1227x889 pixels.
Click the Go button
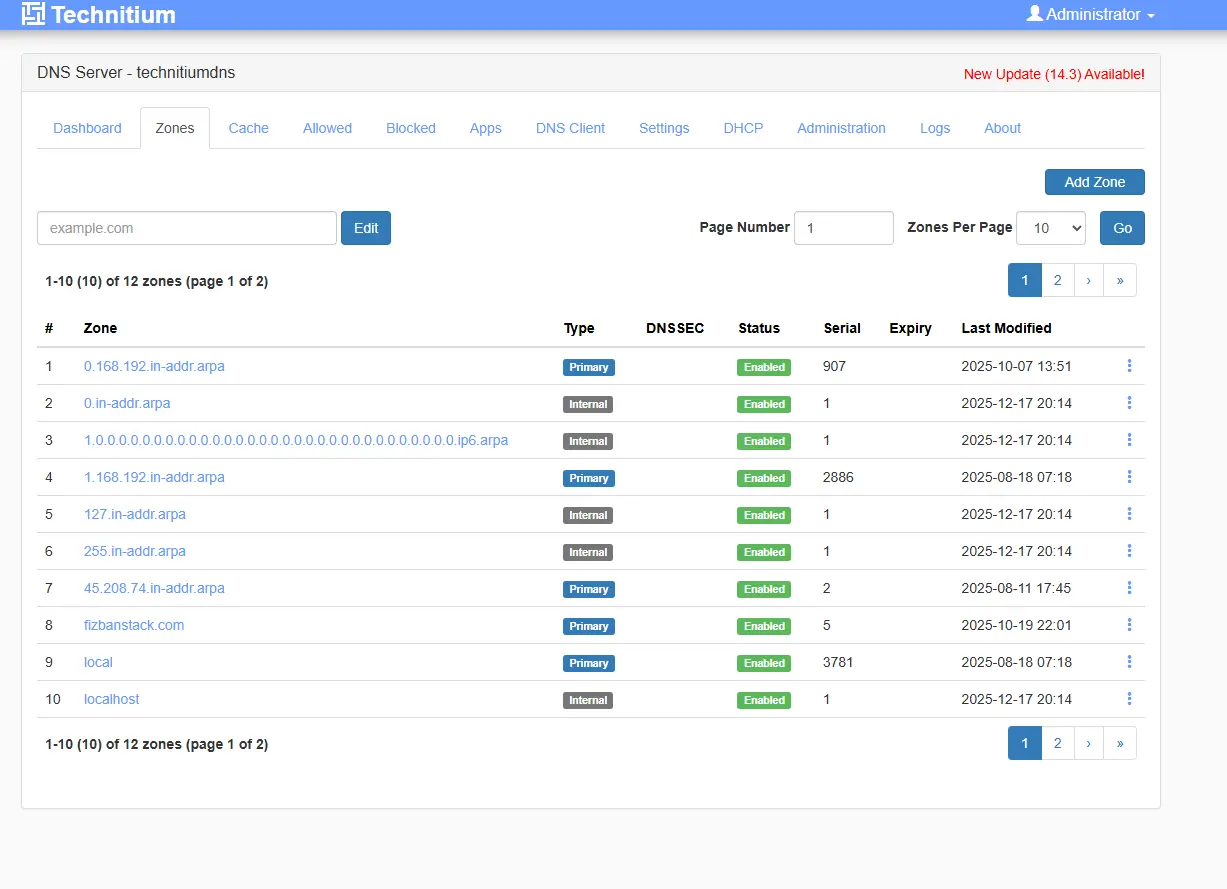(1123, 228)
